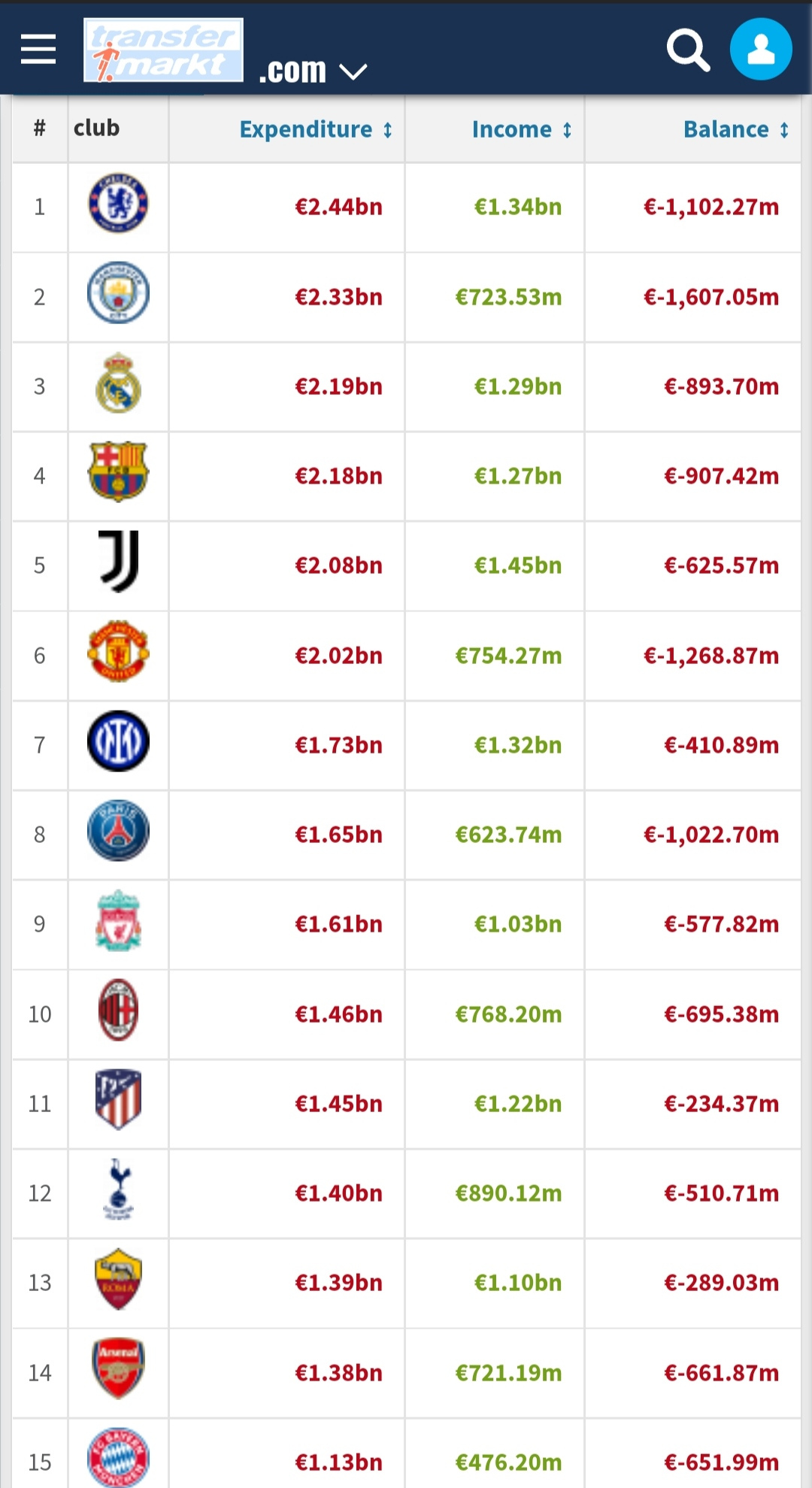Open the Paris Saint-Germain crest
The width and height of the screenshot is (812, 1488).
(x=118, y=830)
